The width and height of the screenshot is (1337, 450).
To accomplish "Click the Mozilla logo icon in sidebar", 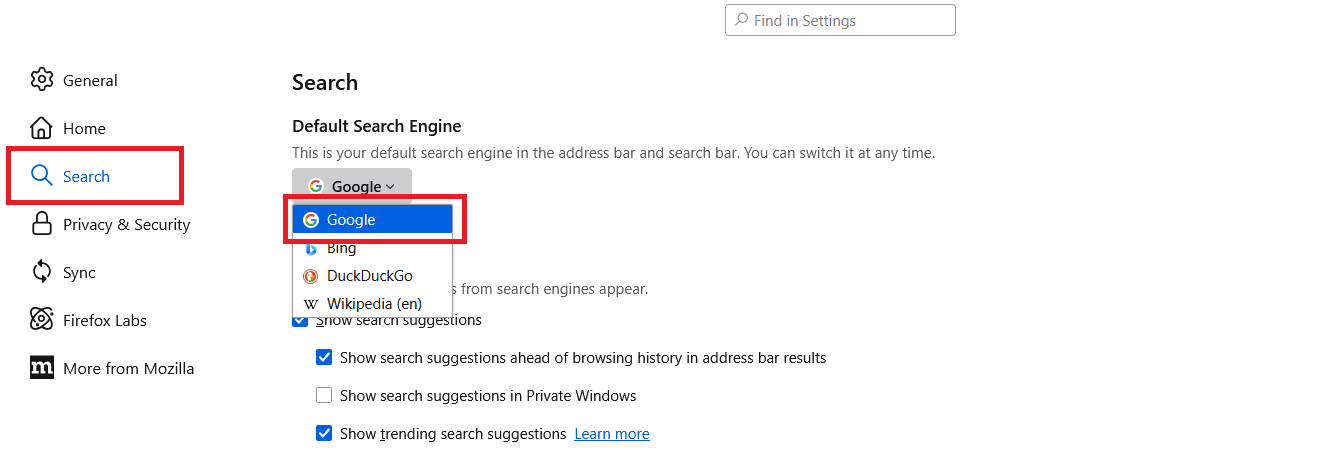I will 41,368.
